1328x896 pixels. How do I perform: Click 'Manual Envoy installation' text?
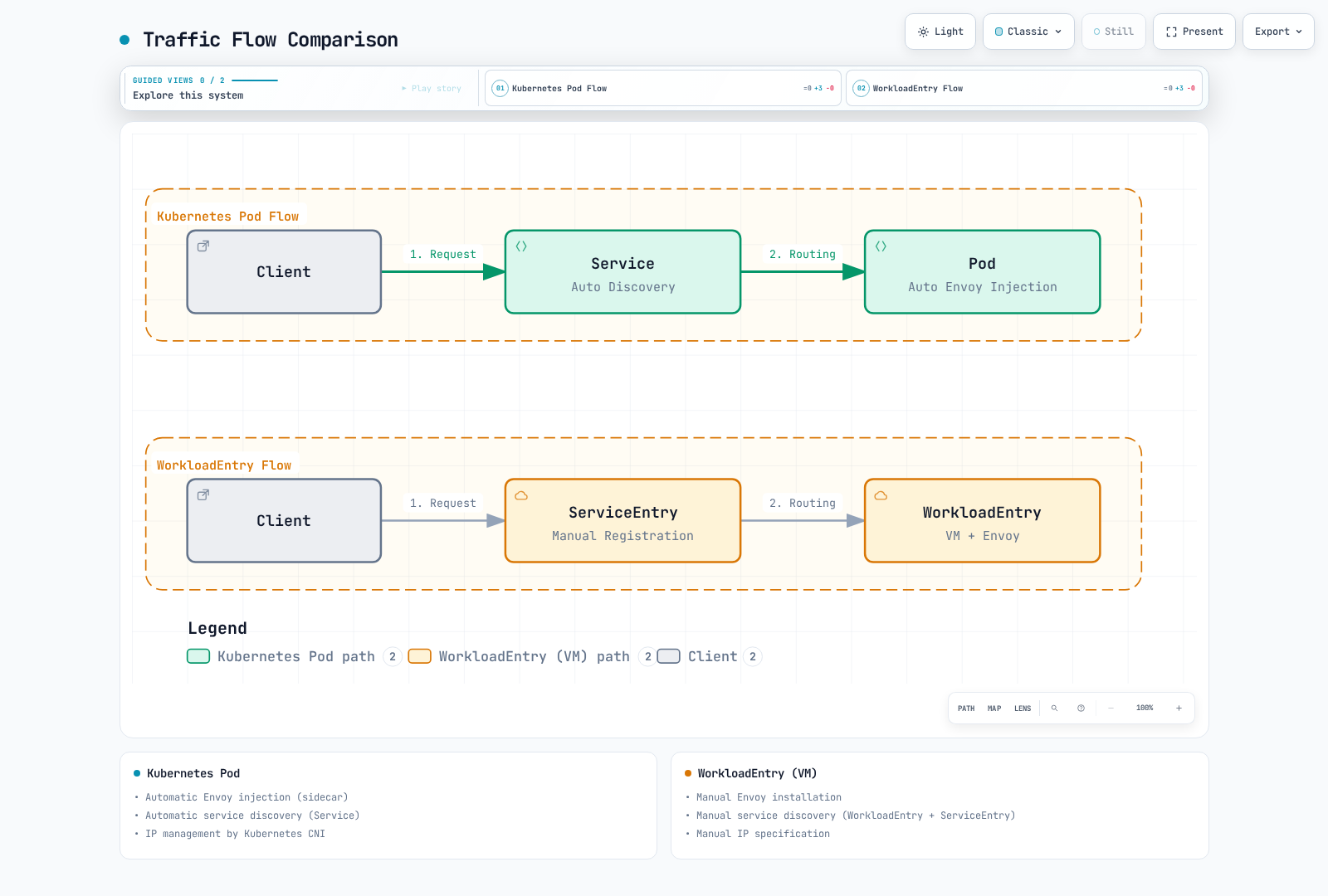click(x=769, y=797)
